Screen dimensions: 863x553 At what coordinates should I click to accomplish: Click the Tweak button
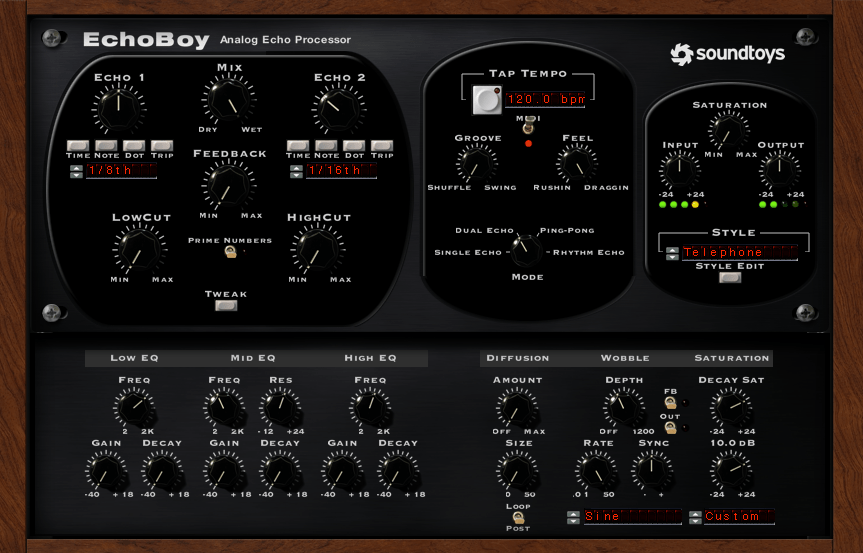(226, 306)
